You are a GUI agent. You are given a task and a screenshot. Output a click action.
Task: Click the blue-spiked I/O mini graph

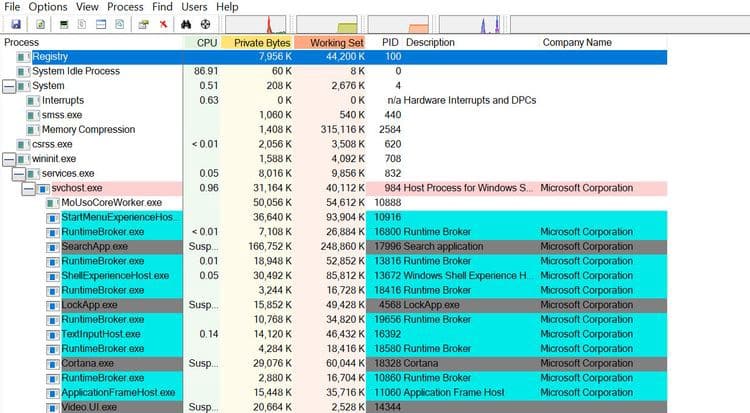point(470,24)
